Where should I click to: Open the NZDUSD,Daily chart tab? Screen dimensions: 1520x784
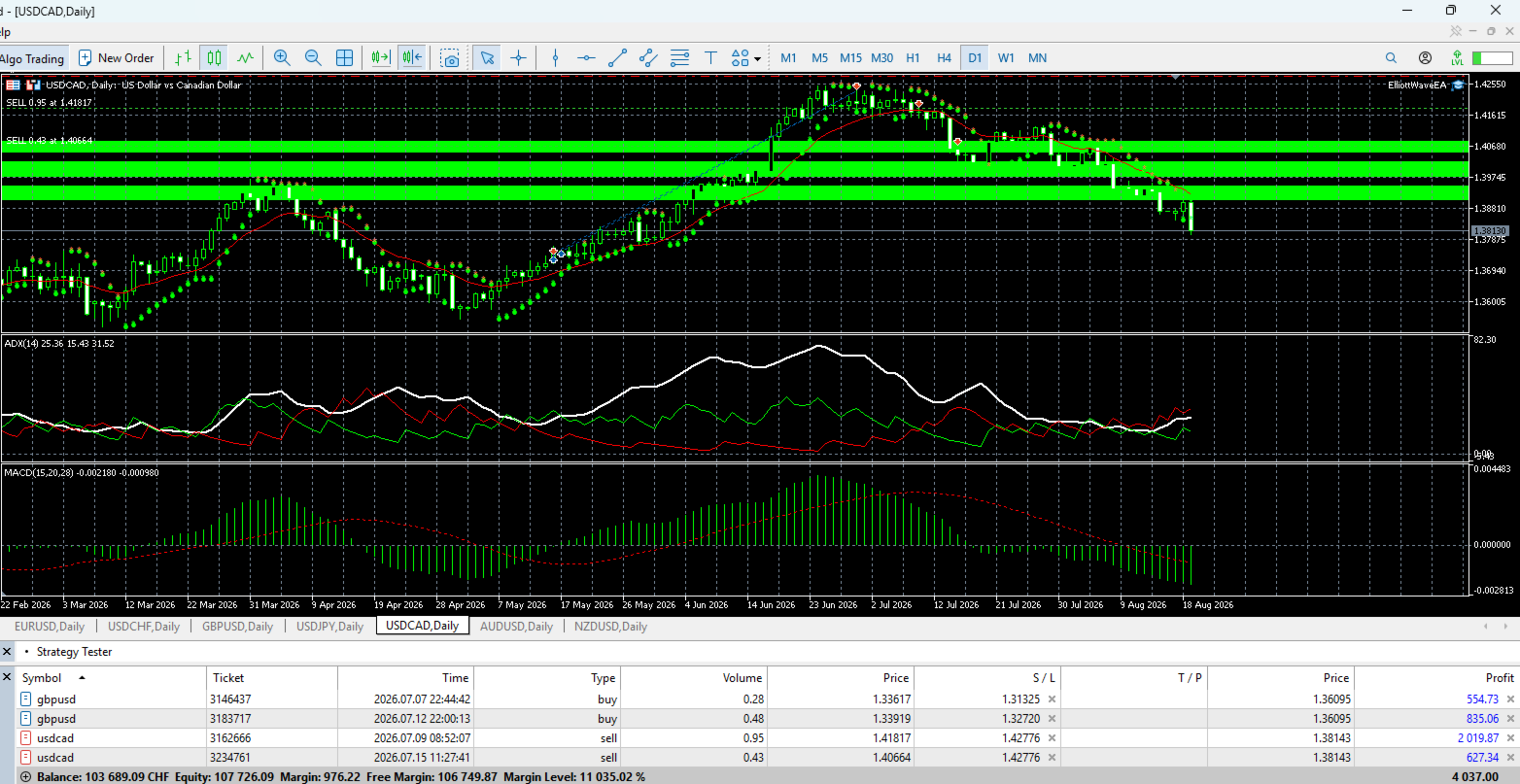click(610, 627)
